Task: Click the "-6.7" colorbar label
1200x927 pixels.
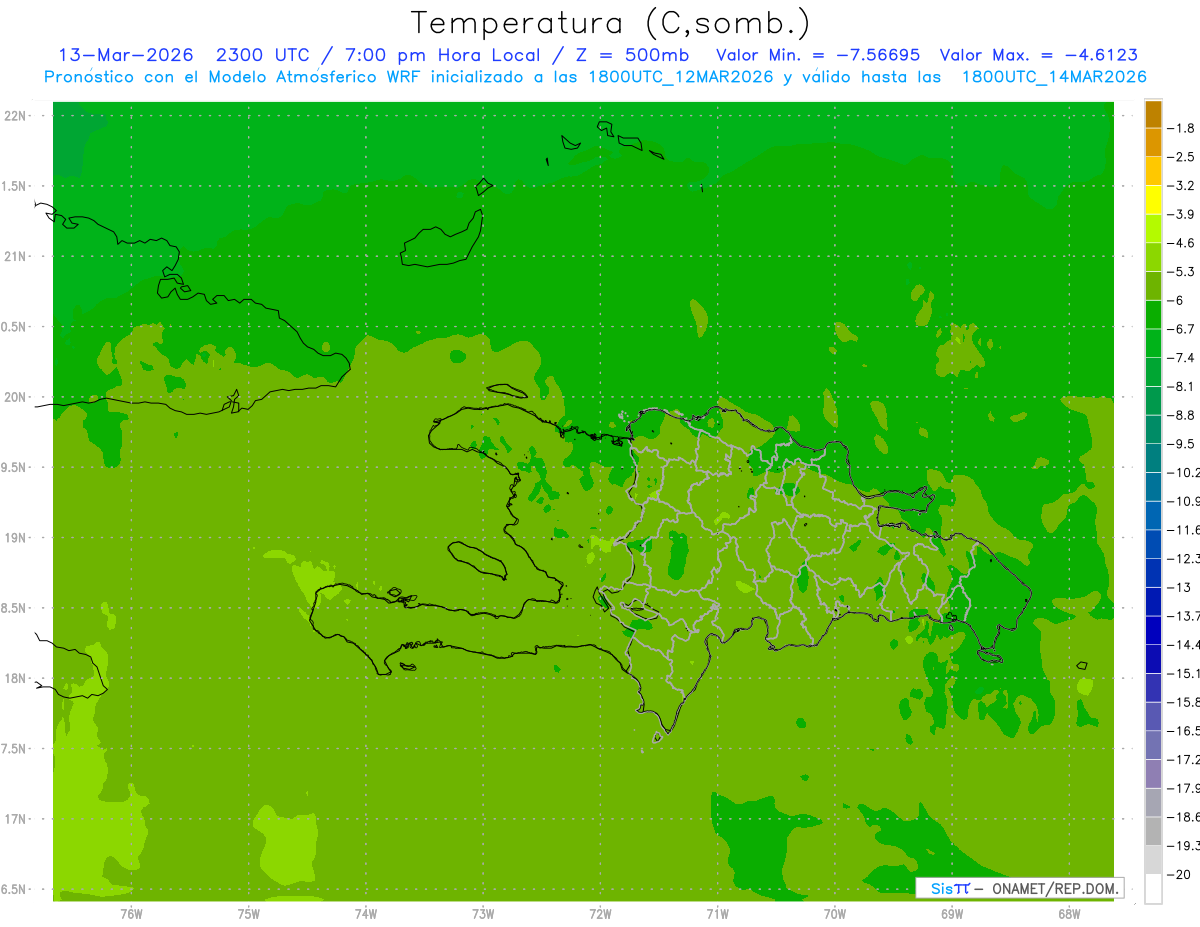Action: click(x=1181, y=329)
